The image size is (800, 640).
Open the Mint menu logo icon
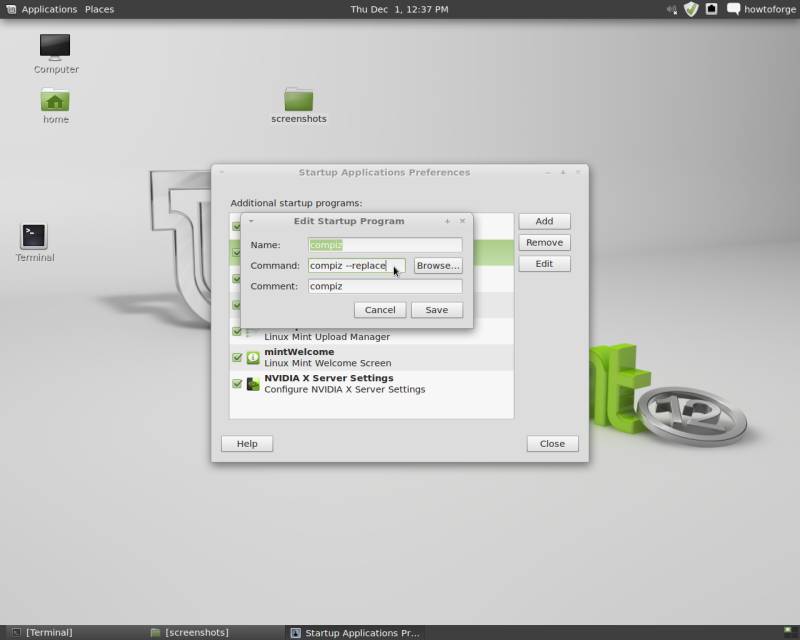tap(11, 9)
